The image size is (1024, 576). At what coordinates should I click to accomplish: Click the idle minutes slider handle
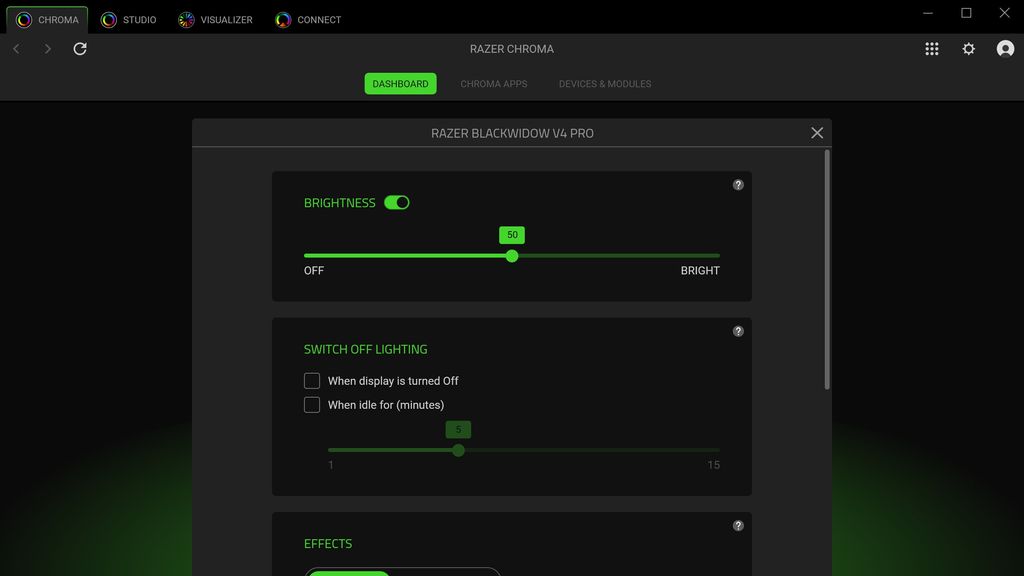pyautogui.click(x=458, y=450)
